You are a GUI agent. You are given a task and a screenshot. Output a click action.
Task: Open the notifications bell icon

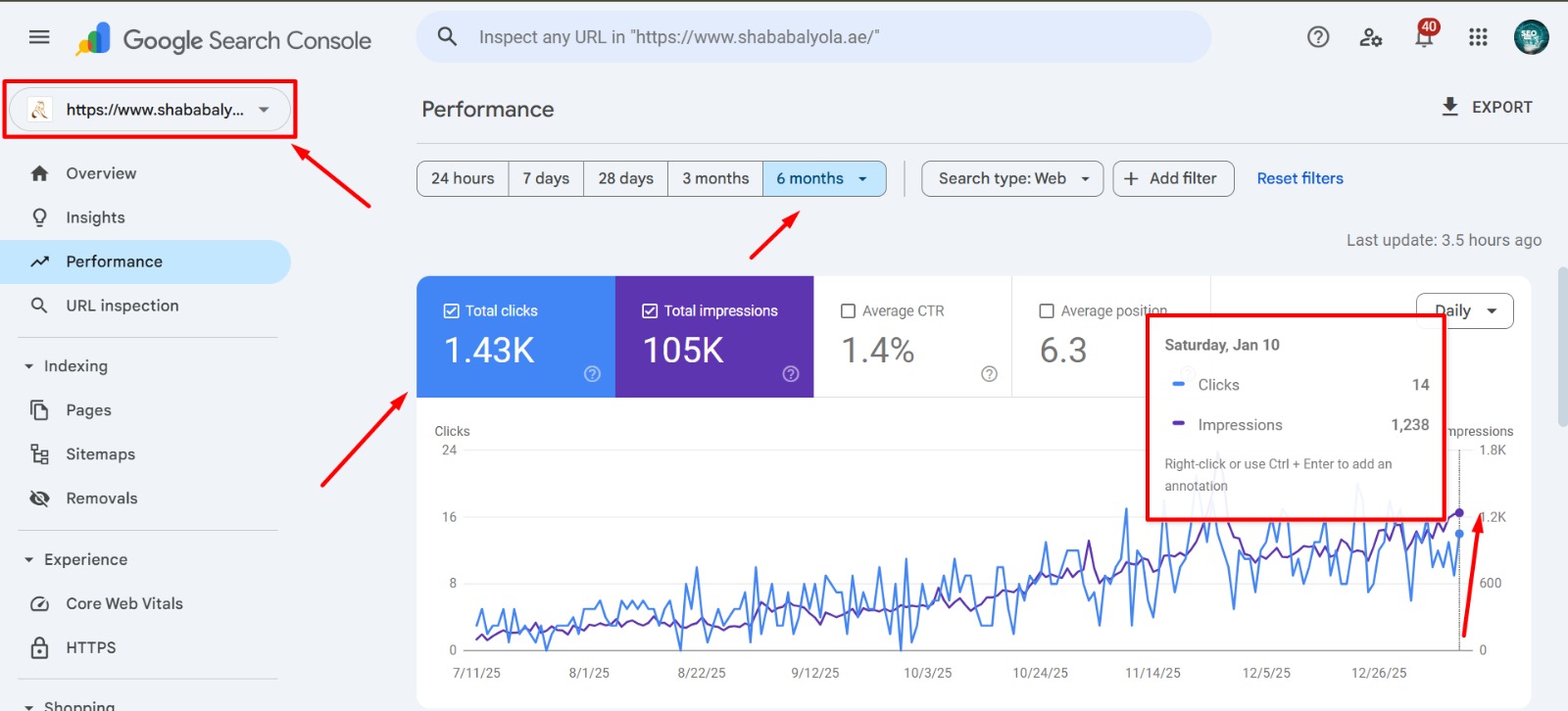[1424, 37]
